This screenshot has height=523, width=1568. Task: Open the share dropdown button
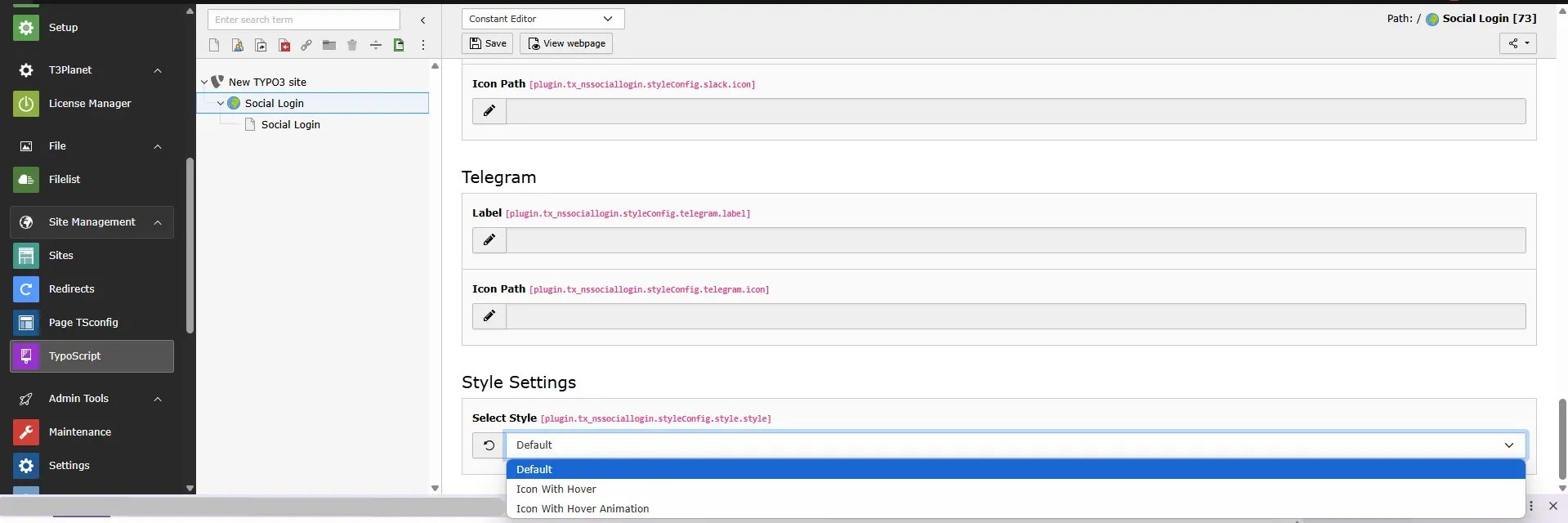point(1518,43)
